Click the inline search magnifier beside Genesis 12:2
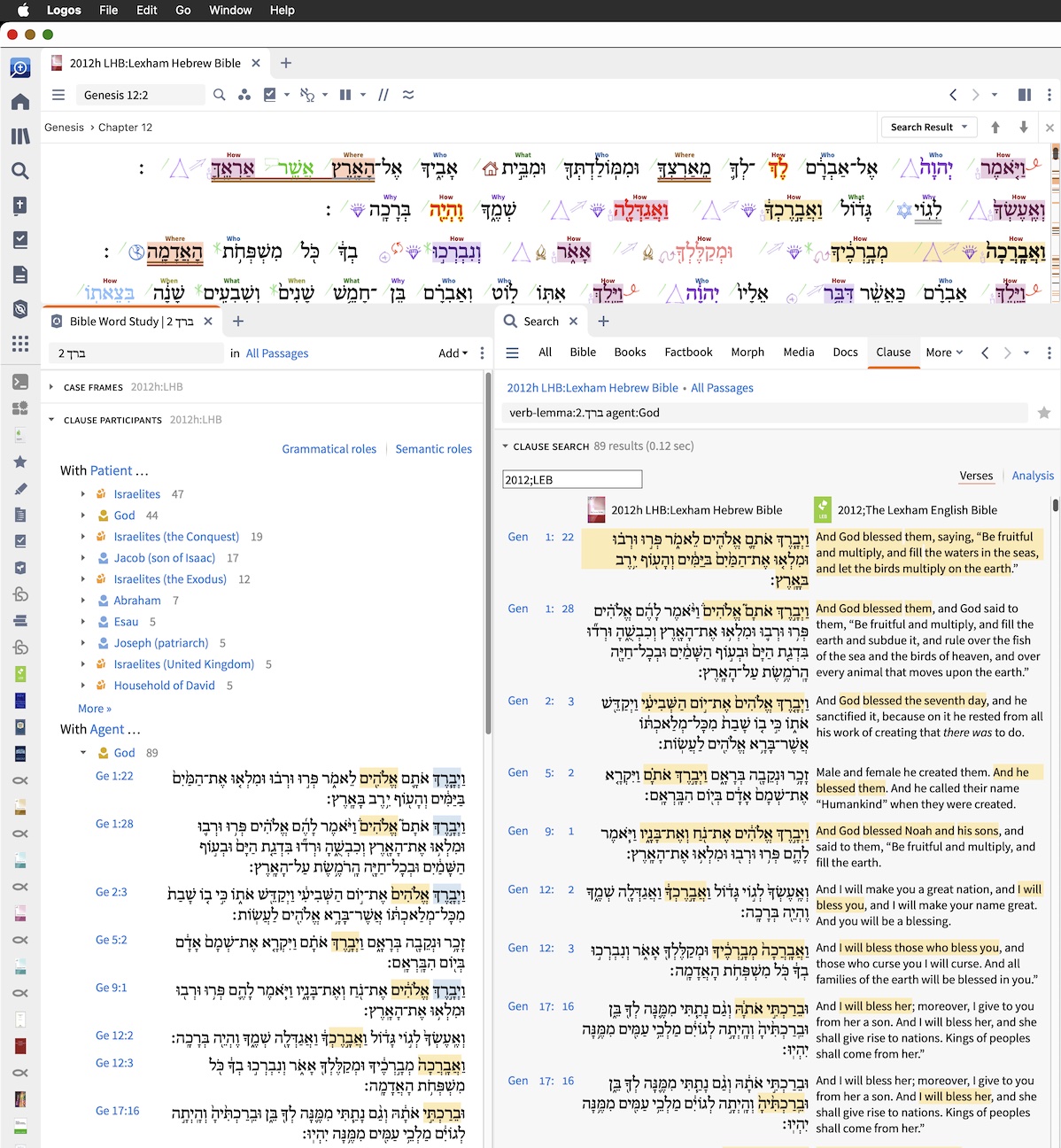 (x=219, y=95)
